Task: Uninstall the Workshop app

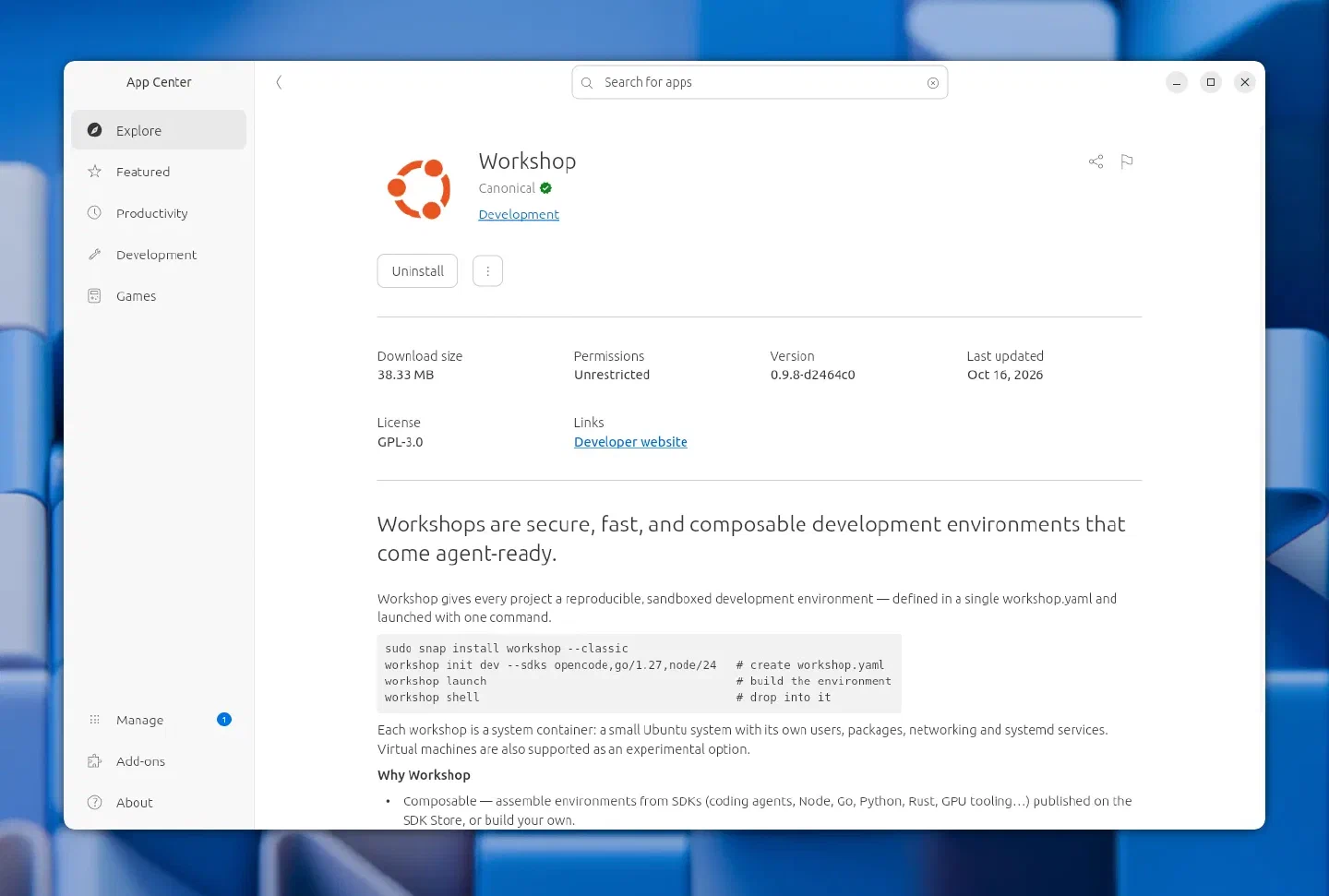Action: (417, 271)
